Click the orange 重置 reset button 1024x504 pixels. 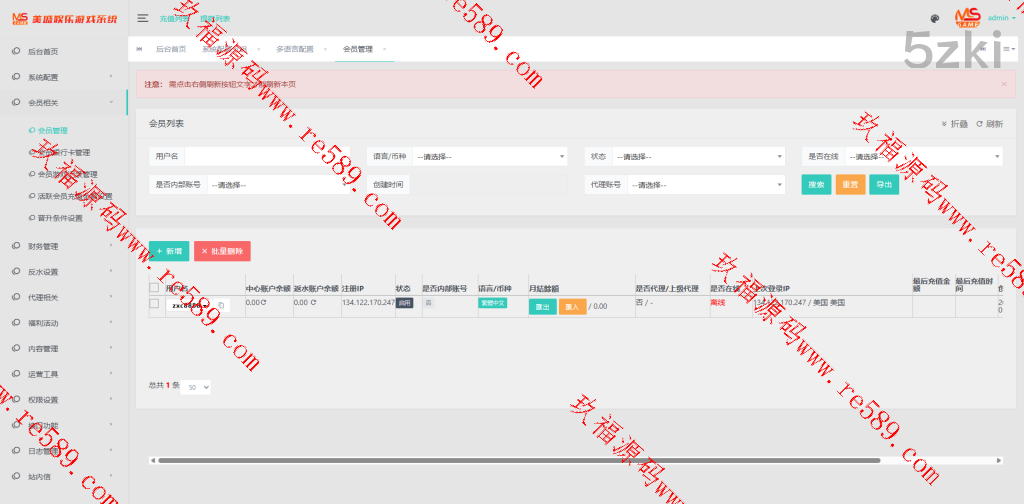[x=850, y=185]
